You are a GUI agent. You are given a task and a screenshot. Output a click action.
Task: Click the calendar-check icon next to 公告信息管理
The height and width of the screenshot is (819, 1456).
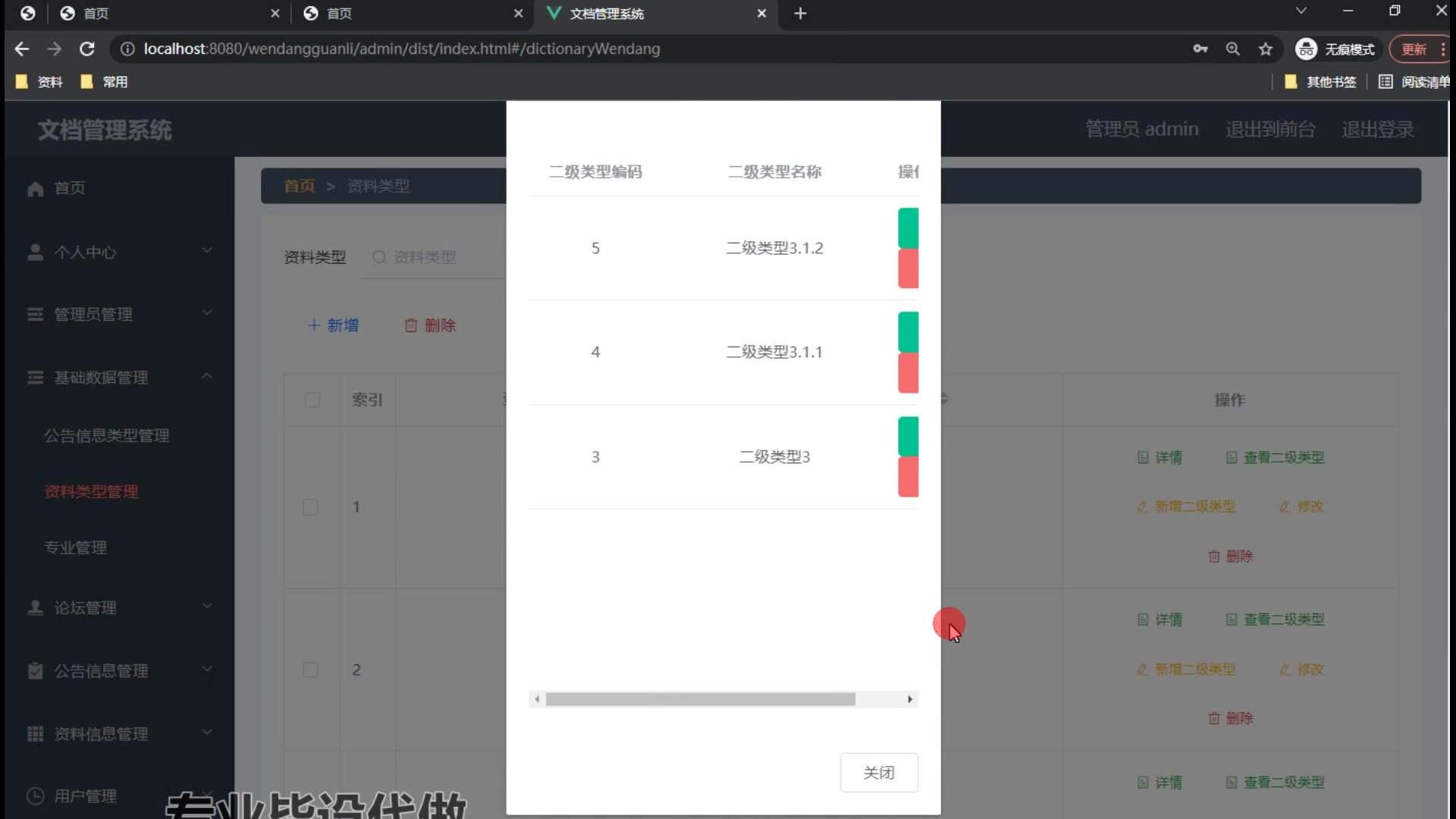coord(36,671)
